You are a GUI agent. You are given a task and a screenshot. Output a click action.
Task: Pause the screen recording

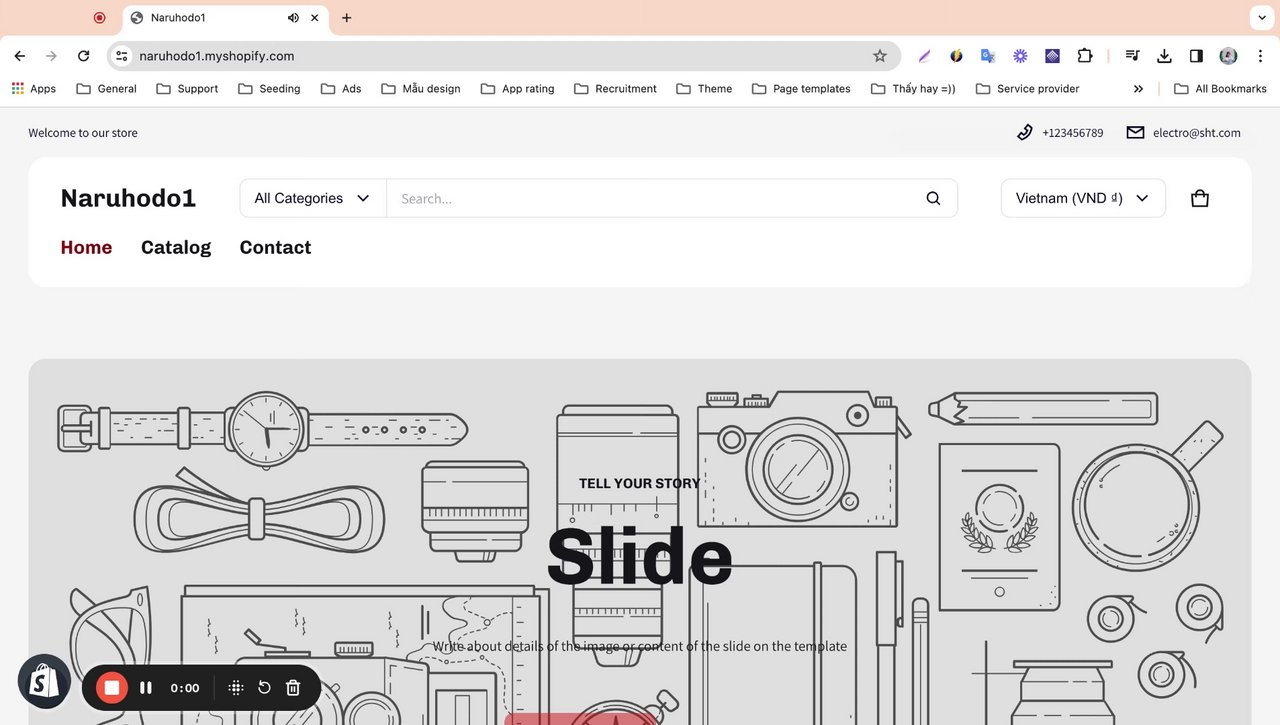click(x=146, y=687)
